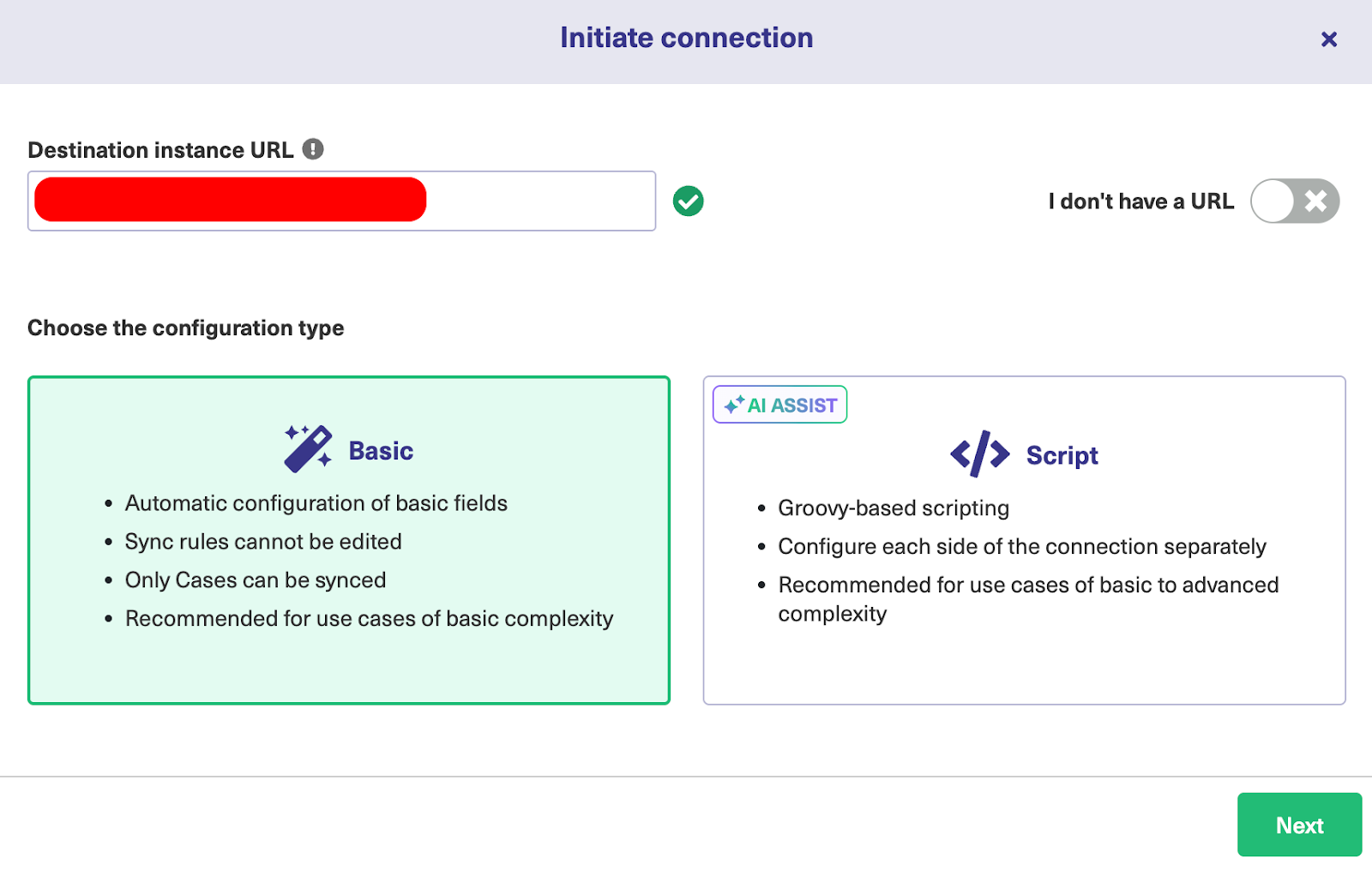1372x871 pixels.
Task: Click the sparkle icon in the AI ASSIST badge
Action: click(x=734, y=404)
